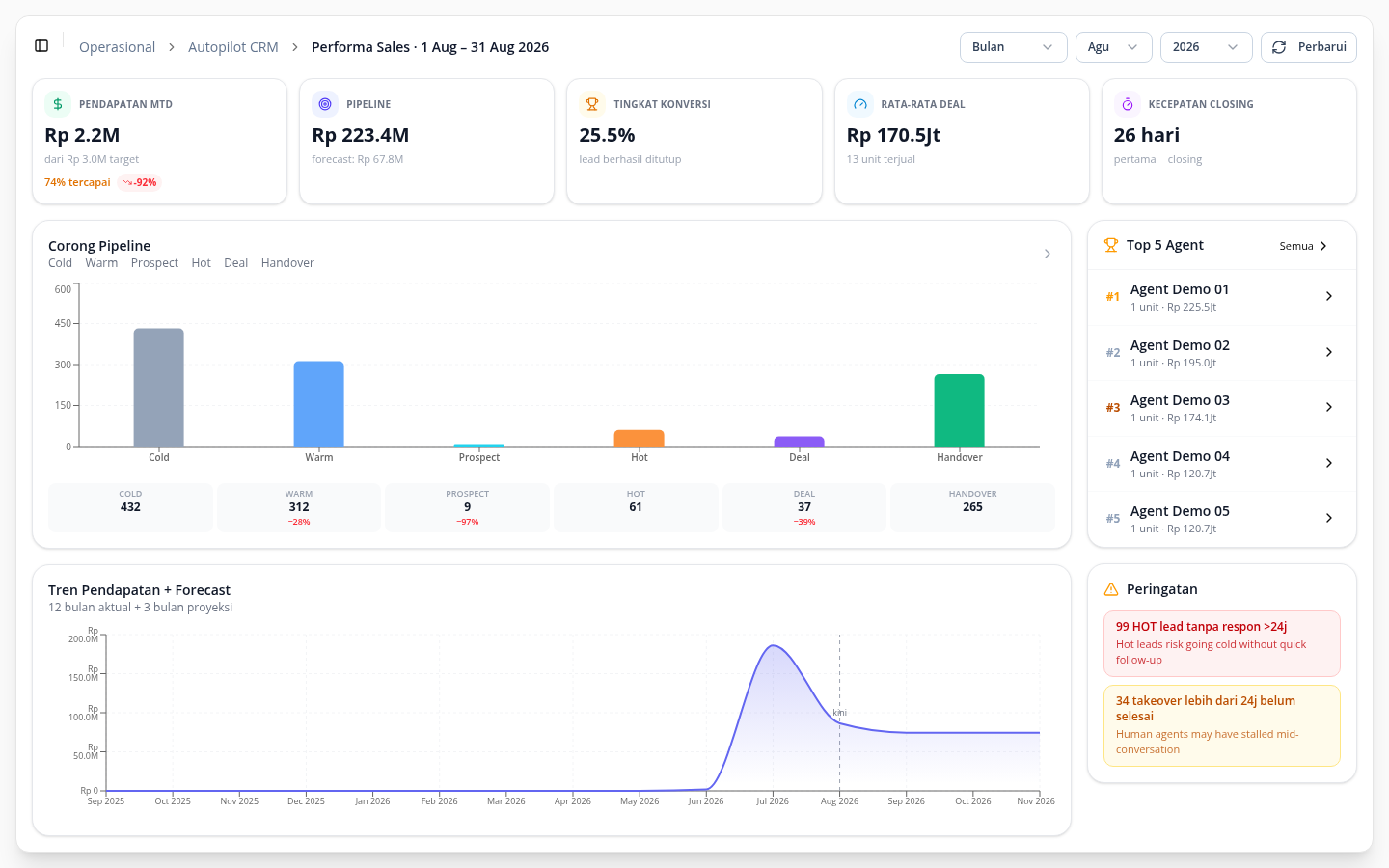Image resolution: width=1389 pixels, height=868 pixels.
Task: Open Agent Demo 01 details chevron
Action: click(x=1329, y=296)
